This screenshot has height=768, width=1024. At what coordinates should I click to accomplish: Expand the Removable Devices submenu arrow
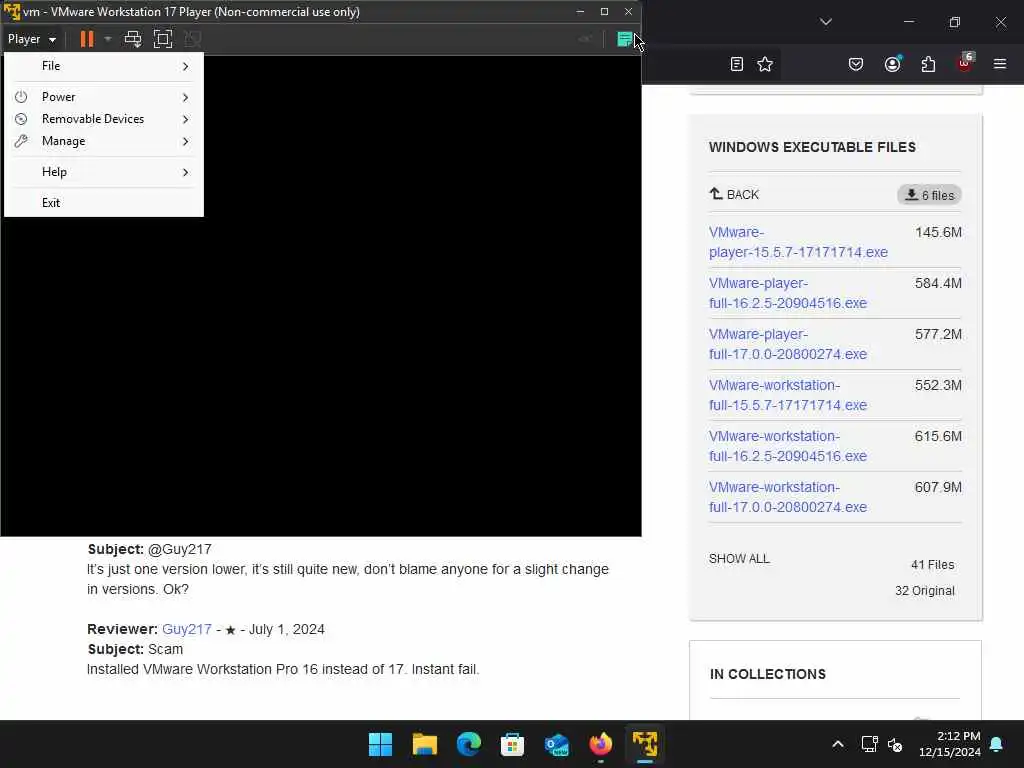185,120
